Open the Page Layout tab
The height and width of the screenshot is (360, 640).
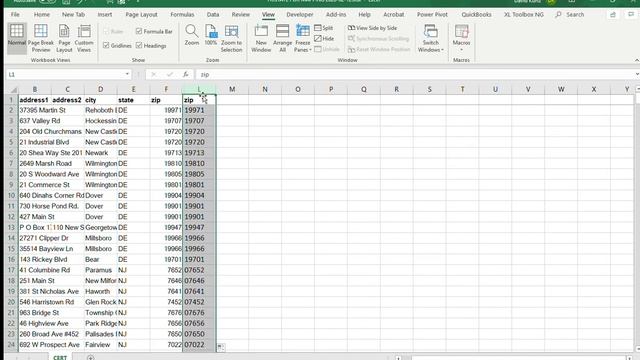(141, 14)
